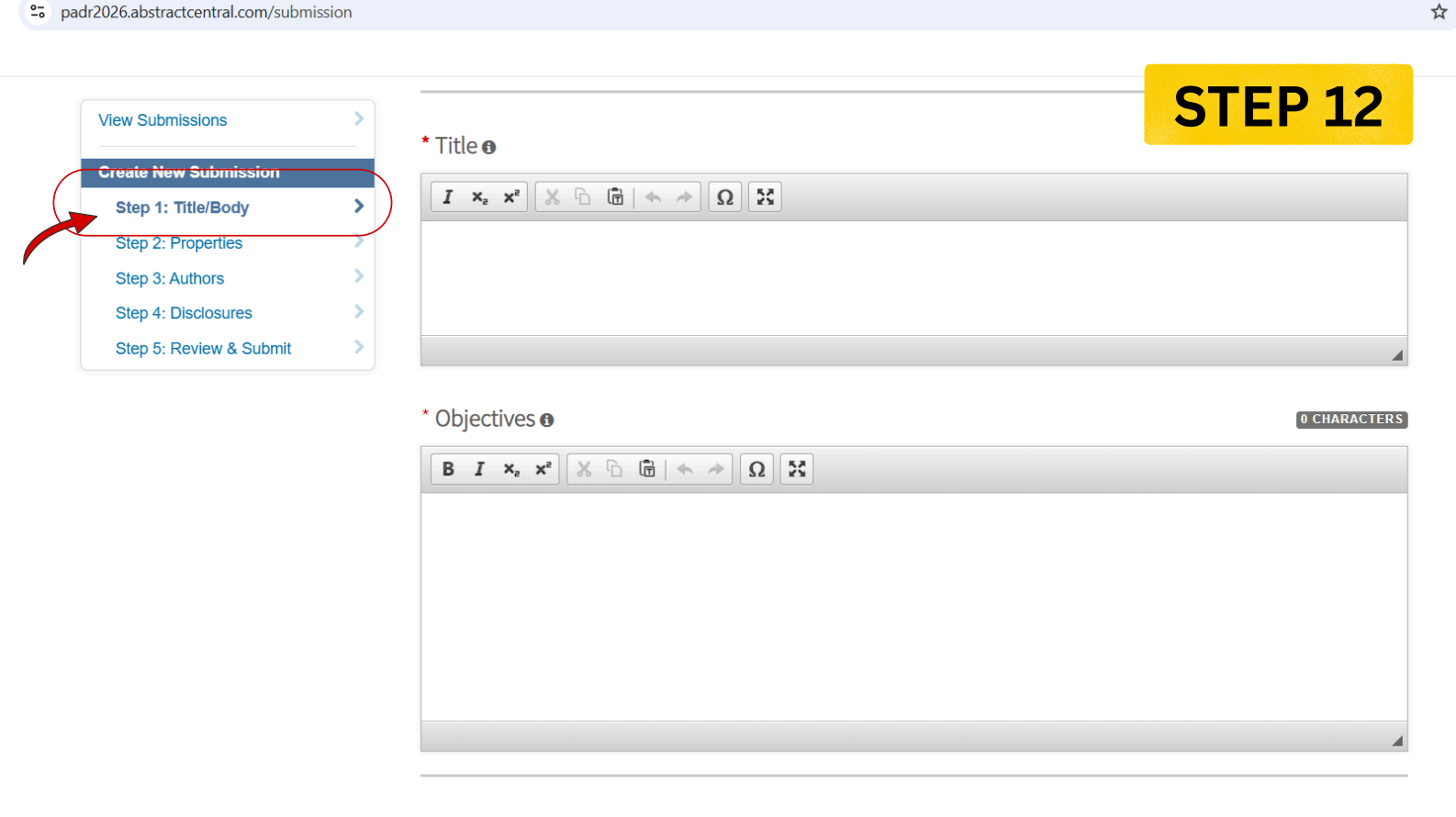Click the copy icon in the Title toolbar
Viewport: 1456px width, 817px height.
[x=583, y=197]
